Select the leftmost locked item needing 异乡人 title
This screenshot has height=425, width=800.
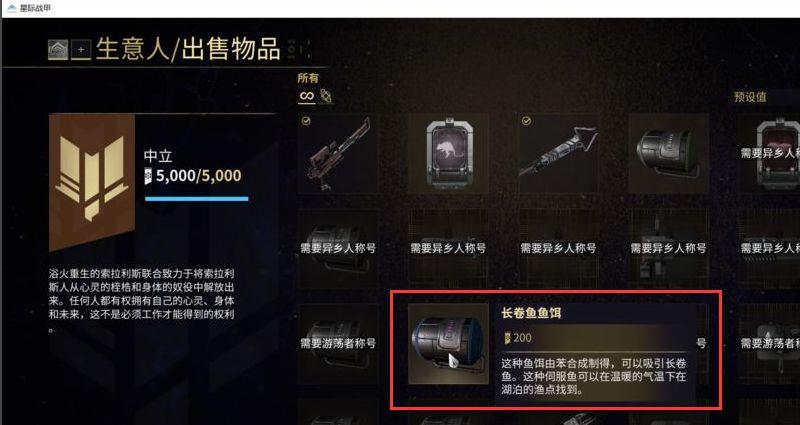[x=338, y=248]
